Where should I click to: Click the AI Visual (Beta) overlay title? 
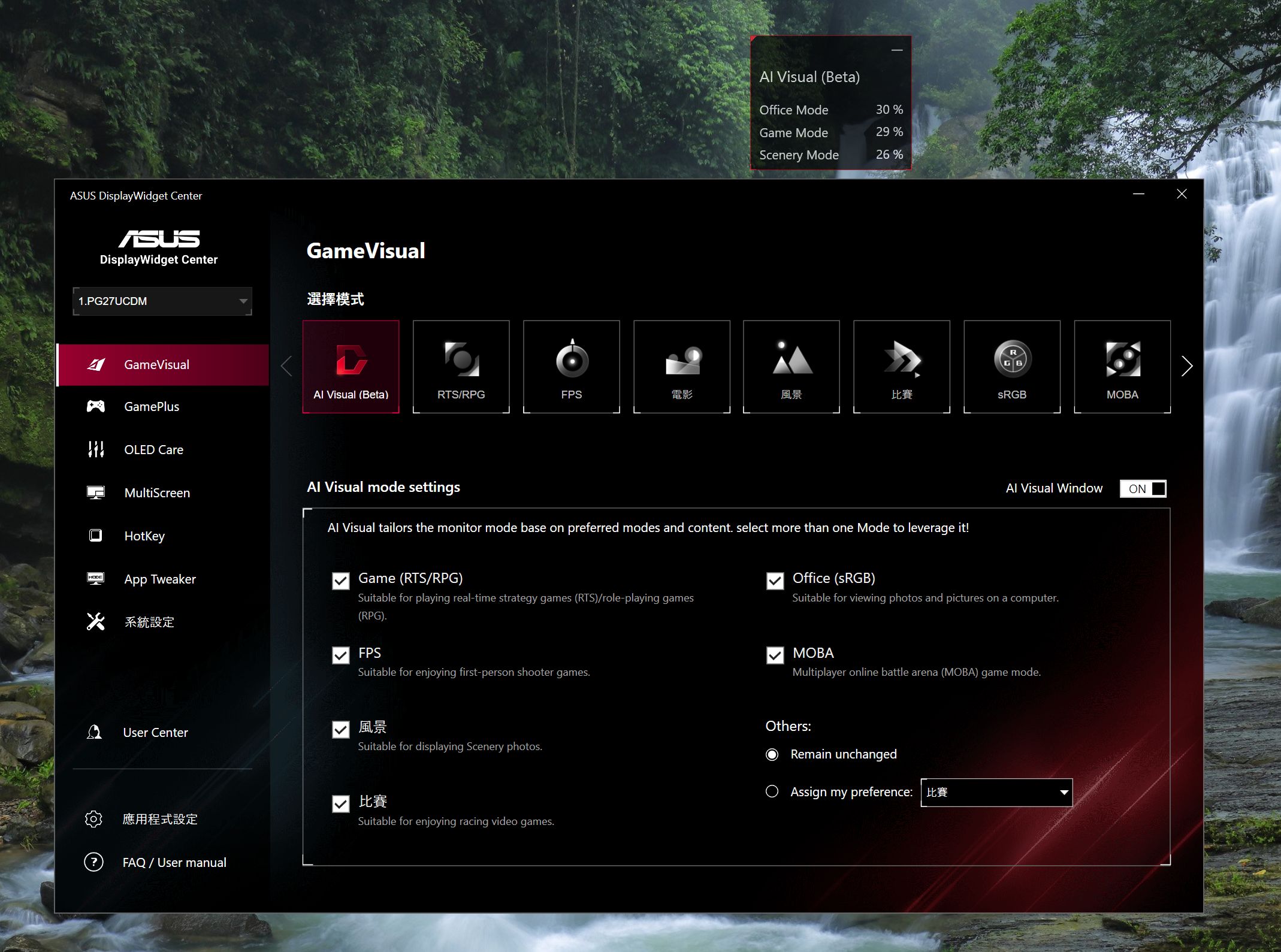click(x=809, y=77)
